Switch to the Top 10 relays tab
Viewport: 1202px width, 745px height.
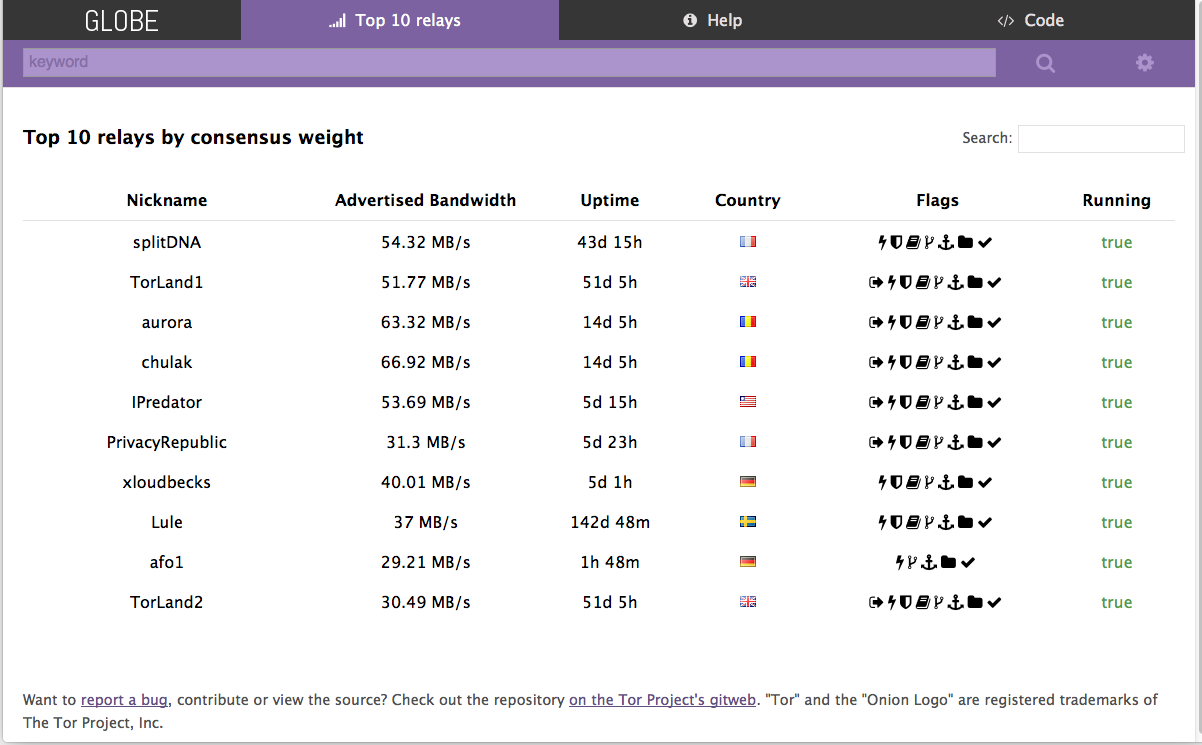pyautogui.click(x=399, y=20)
